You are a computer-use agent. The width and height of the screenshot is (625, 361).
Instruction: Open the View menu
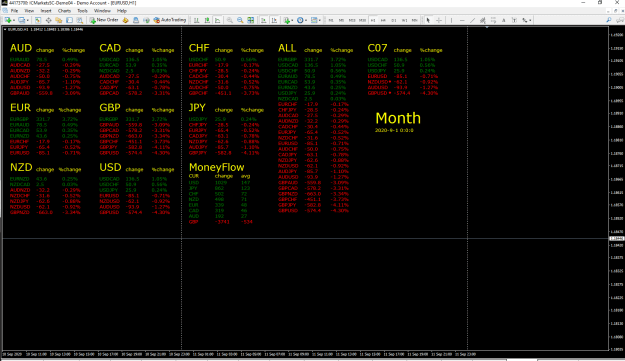(x=29, y=11)
